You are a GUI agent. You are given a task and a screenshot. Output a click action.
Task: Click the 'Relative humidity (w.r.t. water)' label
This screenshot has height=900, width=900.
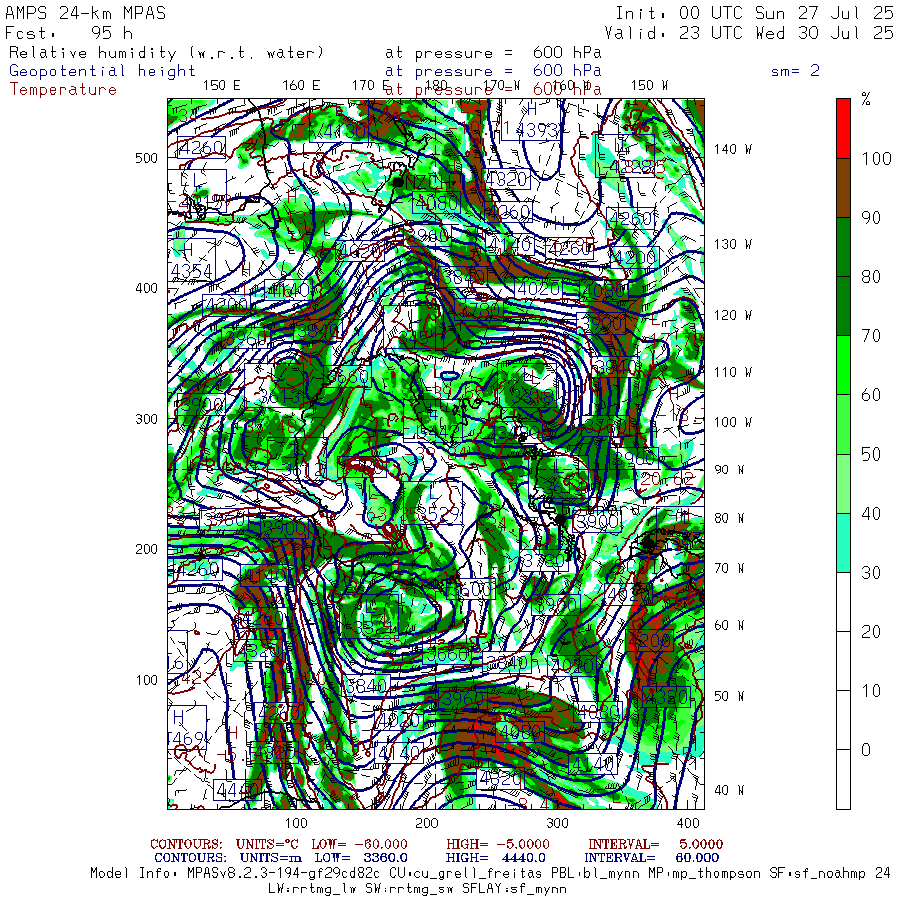point(166,53)
